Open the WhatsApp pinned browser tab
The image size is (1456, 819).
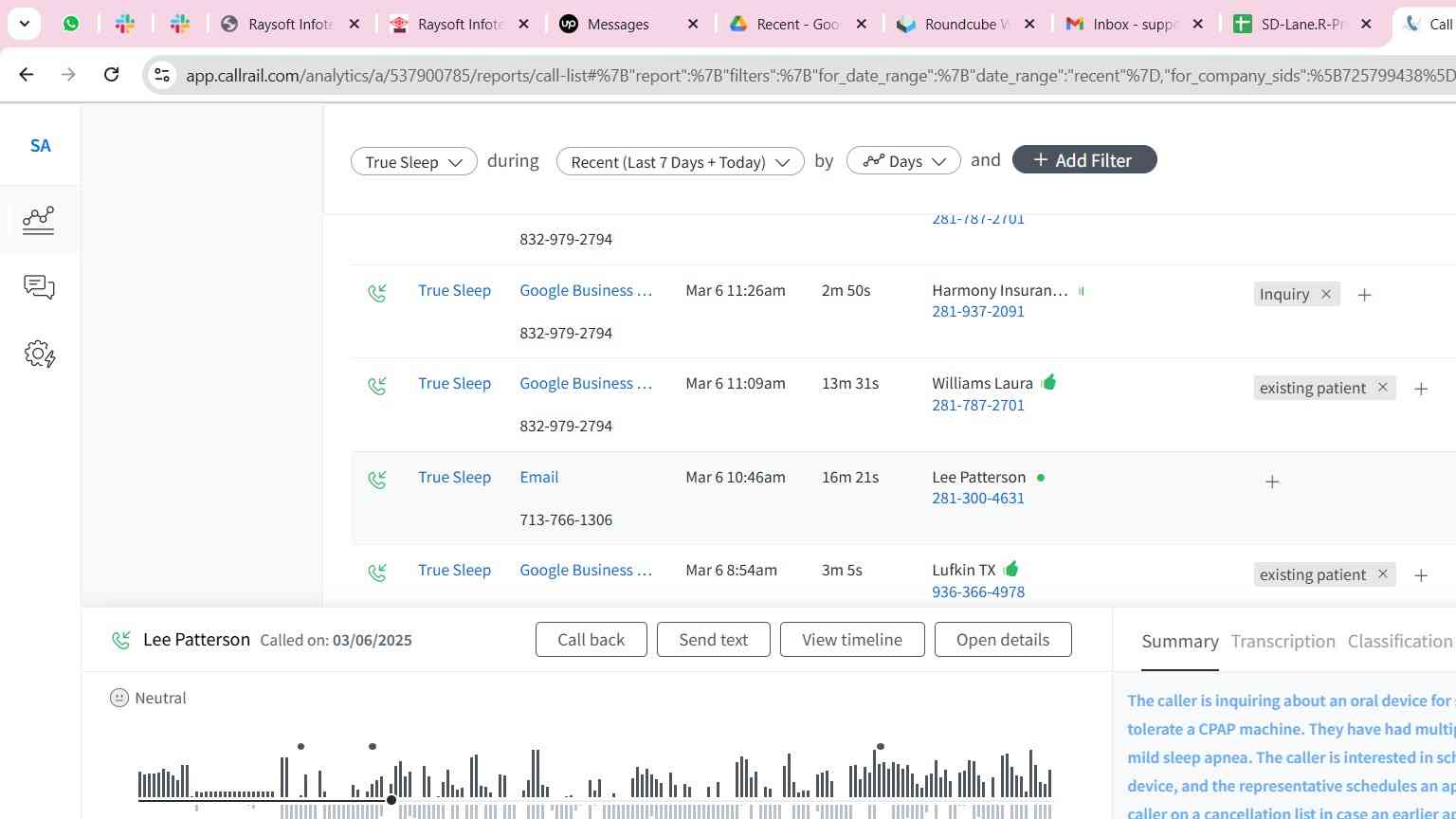pos(71,24)
